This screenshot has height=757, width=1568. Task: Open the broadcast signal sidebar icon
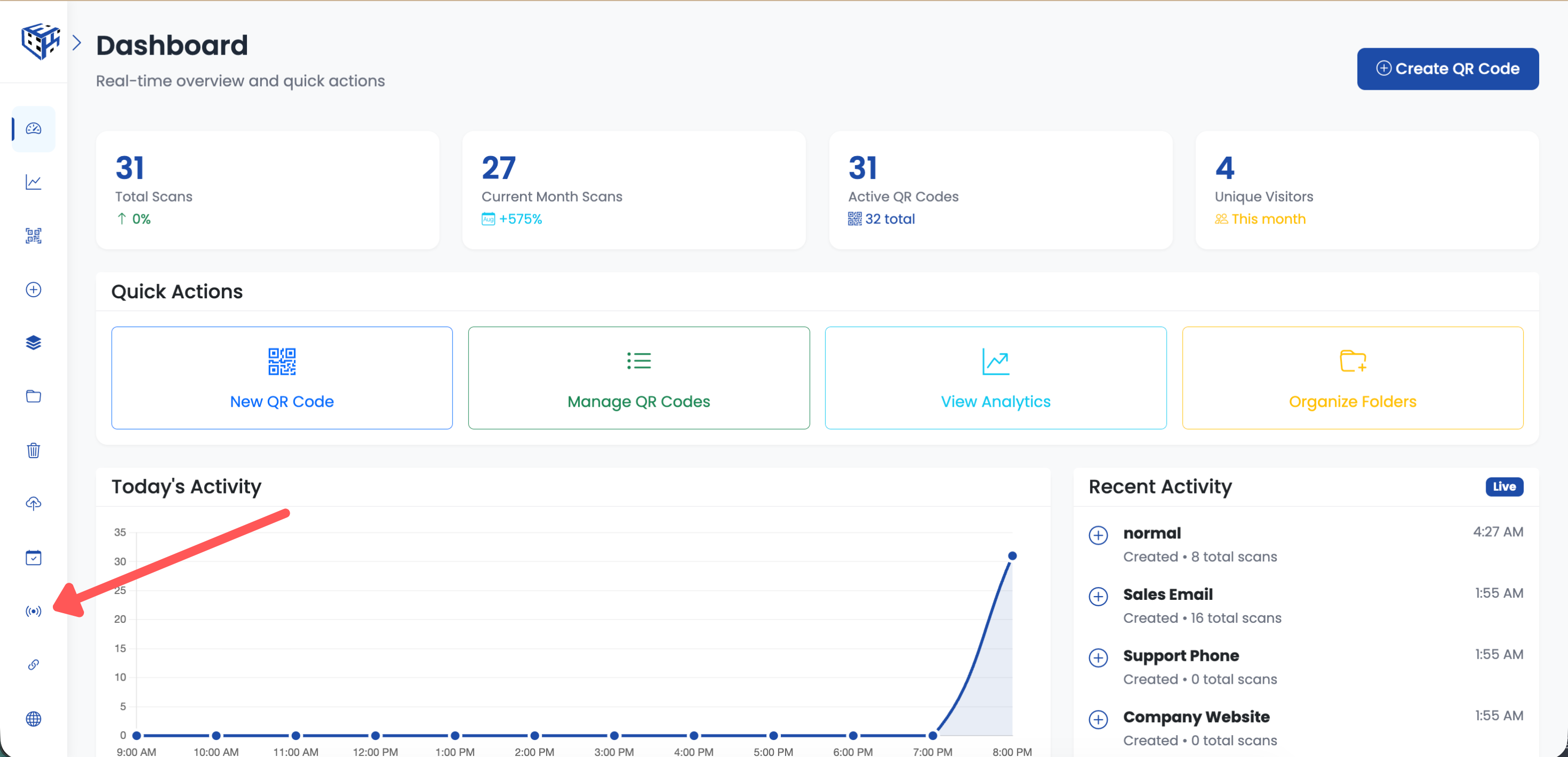[34, 611]
